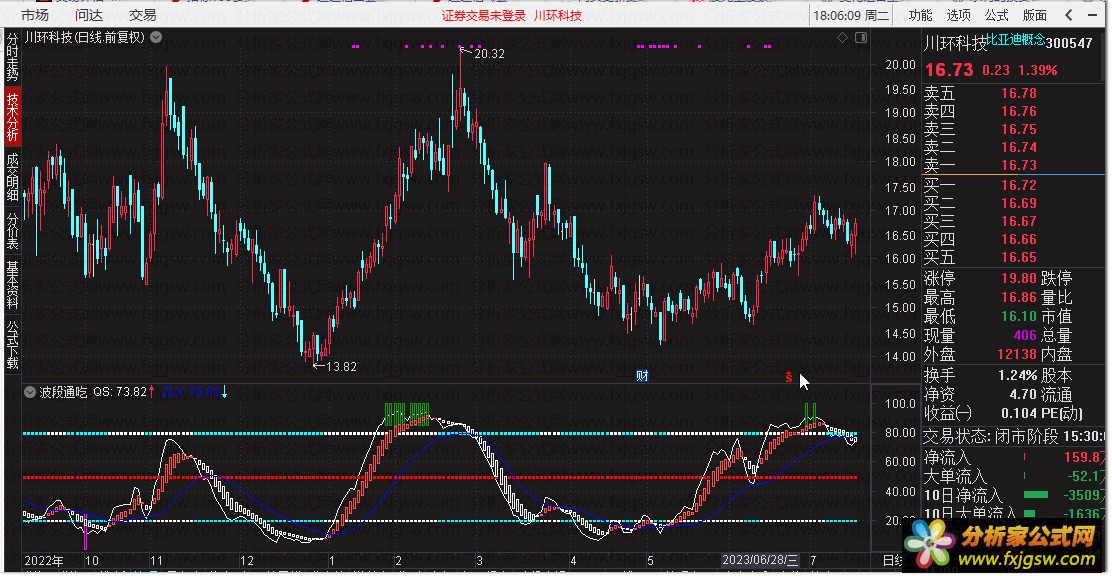
Task: Click the 比亚迪概念 concept tag
Action: pyautogui.click(x=1016, y=40)
